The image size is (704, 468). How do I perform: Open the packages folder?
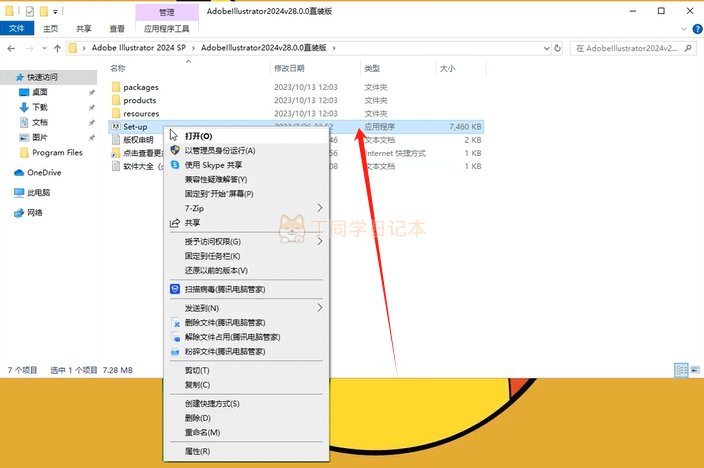141,87
